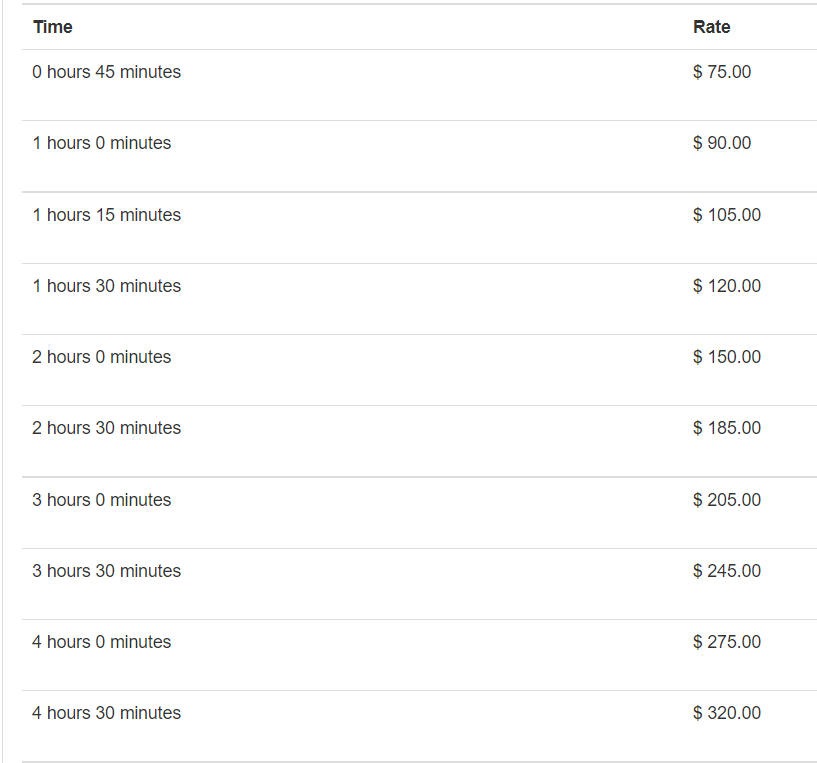Select the 0 hours 45 minutes row

click(x=107, y=72)
